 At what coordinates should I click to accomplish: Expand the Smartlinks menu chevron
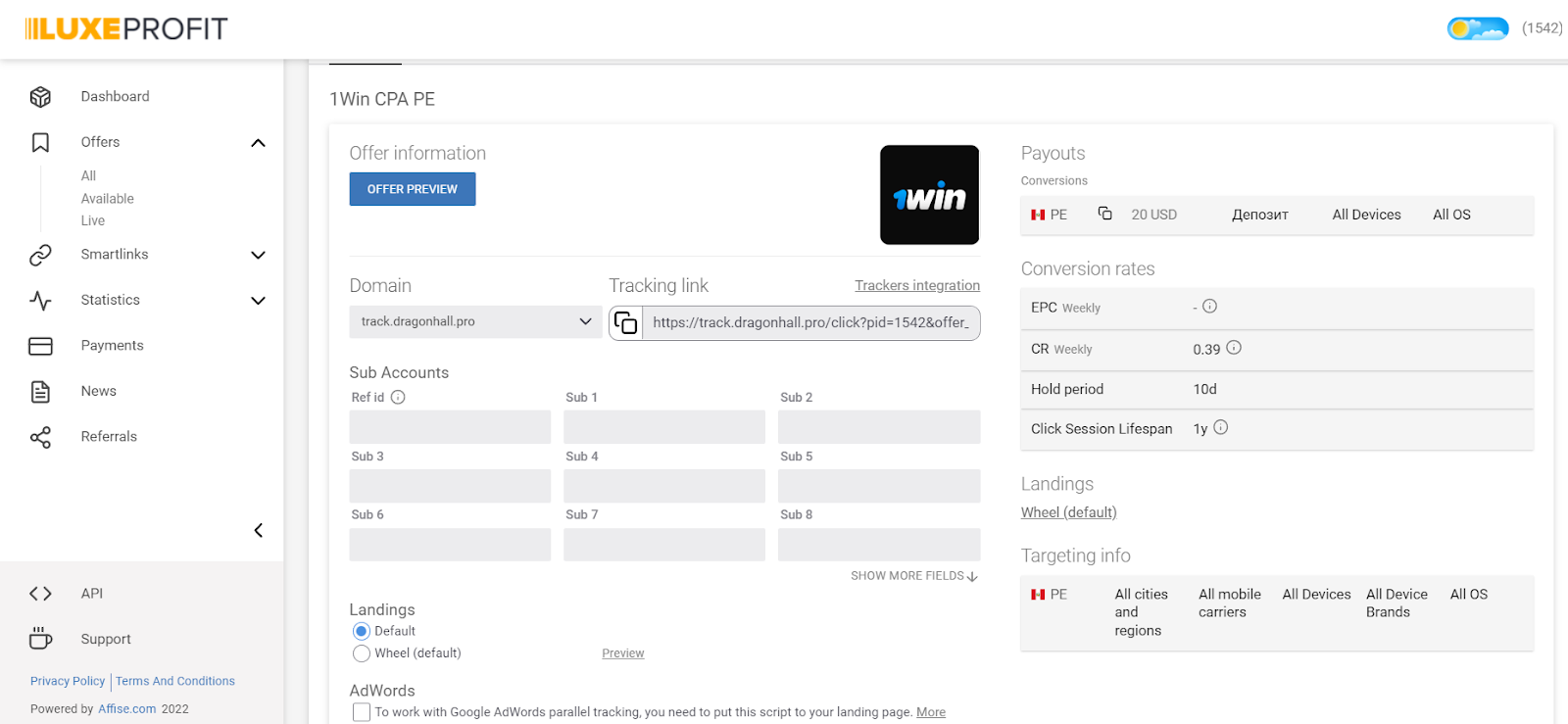(x=259, y=256)
